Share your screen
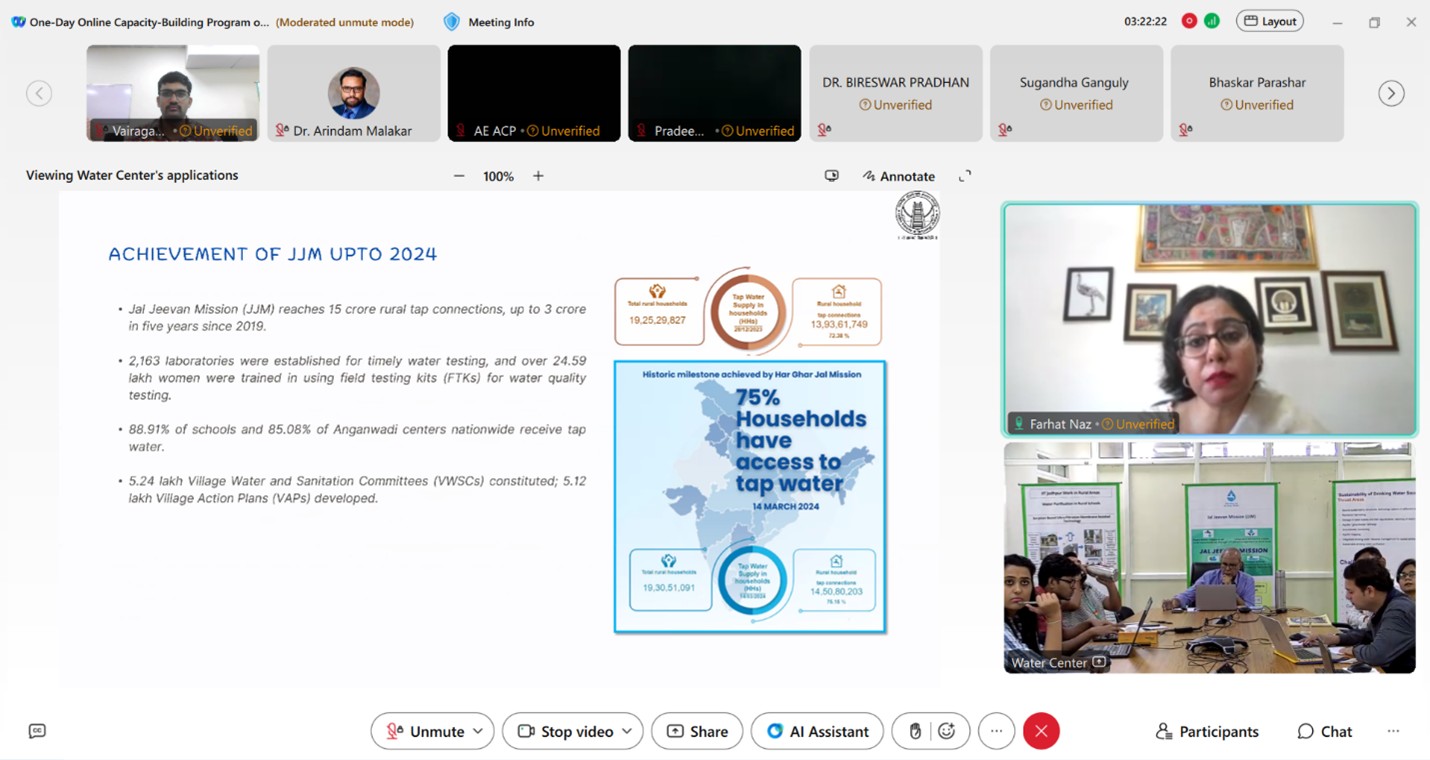 [697, 731]
